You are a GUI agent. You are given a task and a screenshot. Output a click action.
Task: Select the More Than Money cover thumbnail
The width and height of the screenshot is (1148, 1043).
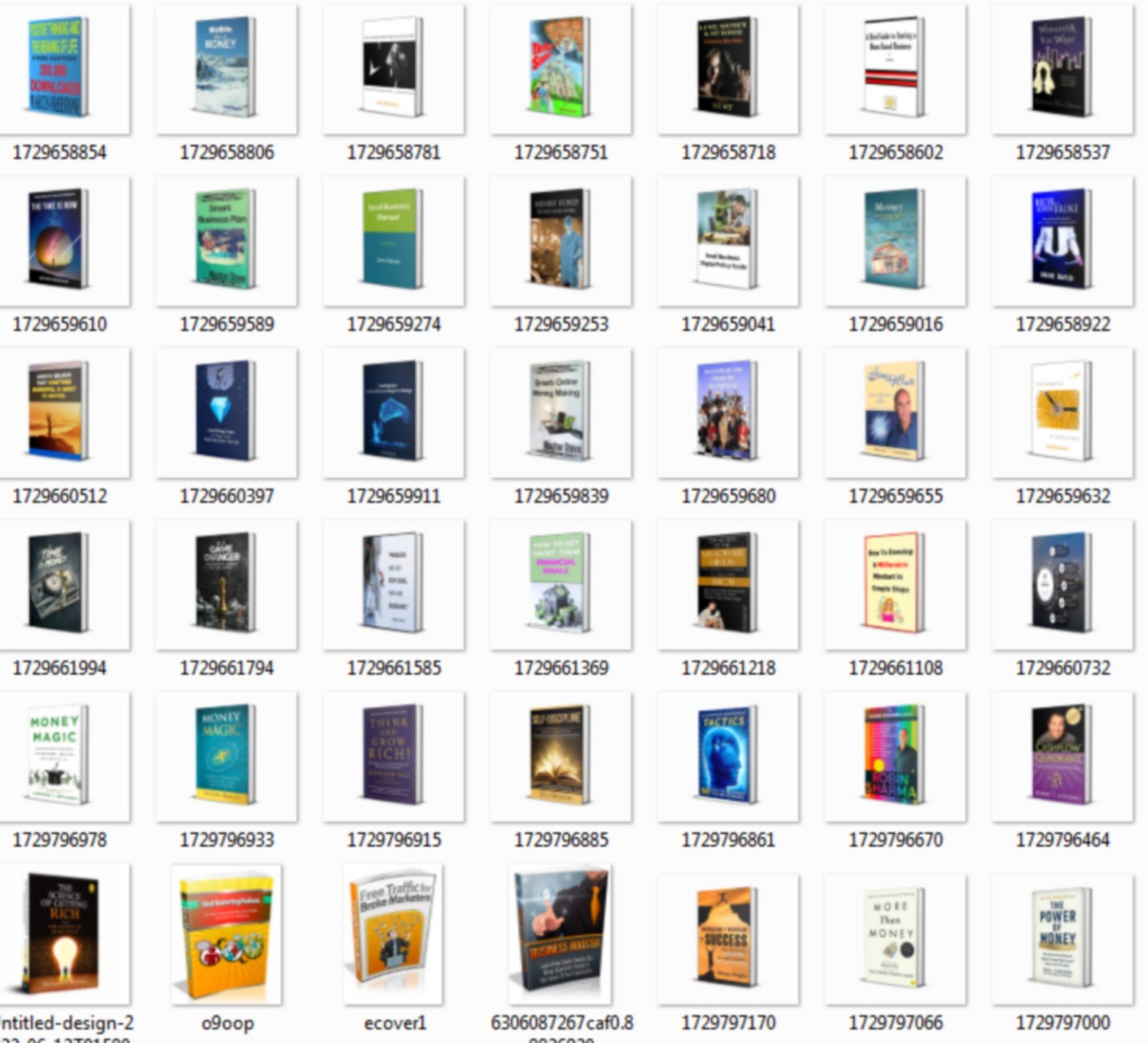[895, 939]
